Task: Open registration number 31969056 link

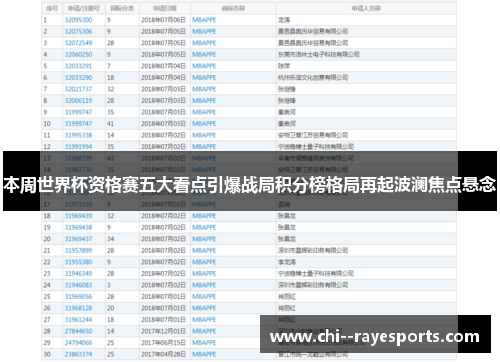Action: pyautogui.click(x=78, y=297)
